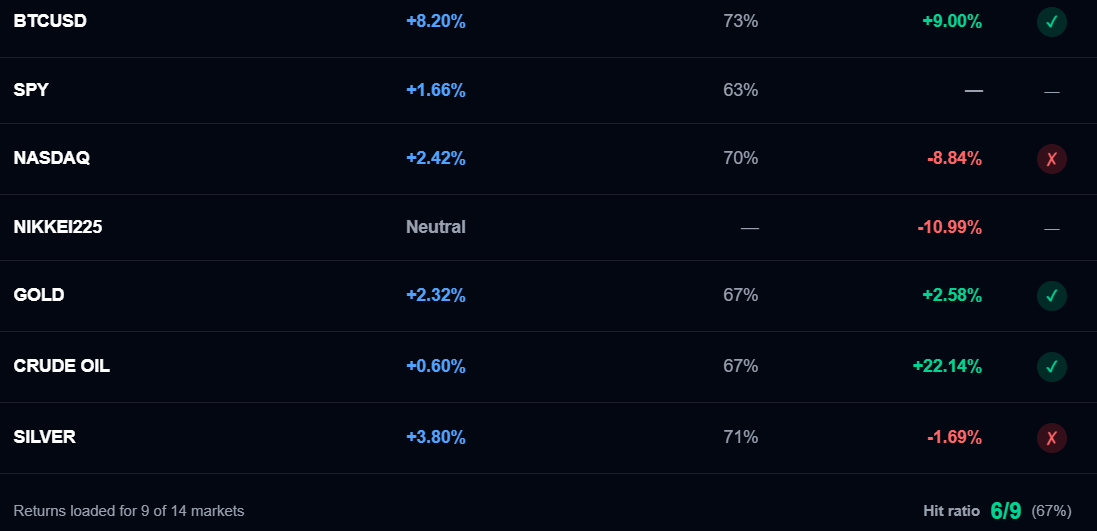
Task: Click the -8.84% actual return for NASDAQ
Action: coord(954,159)
